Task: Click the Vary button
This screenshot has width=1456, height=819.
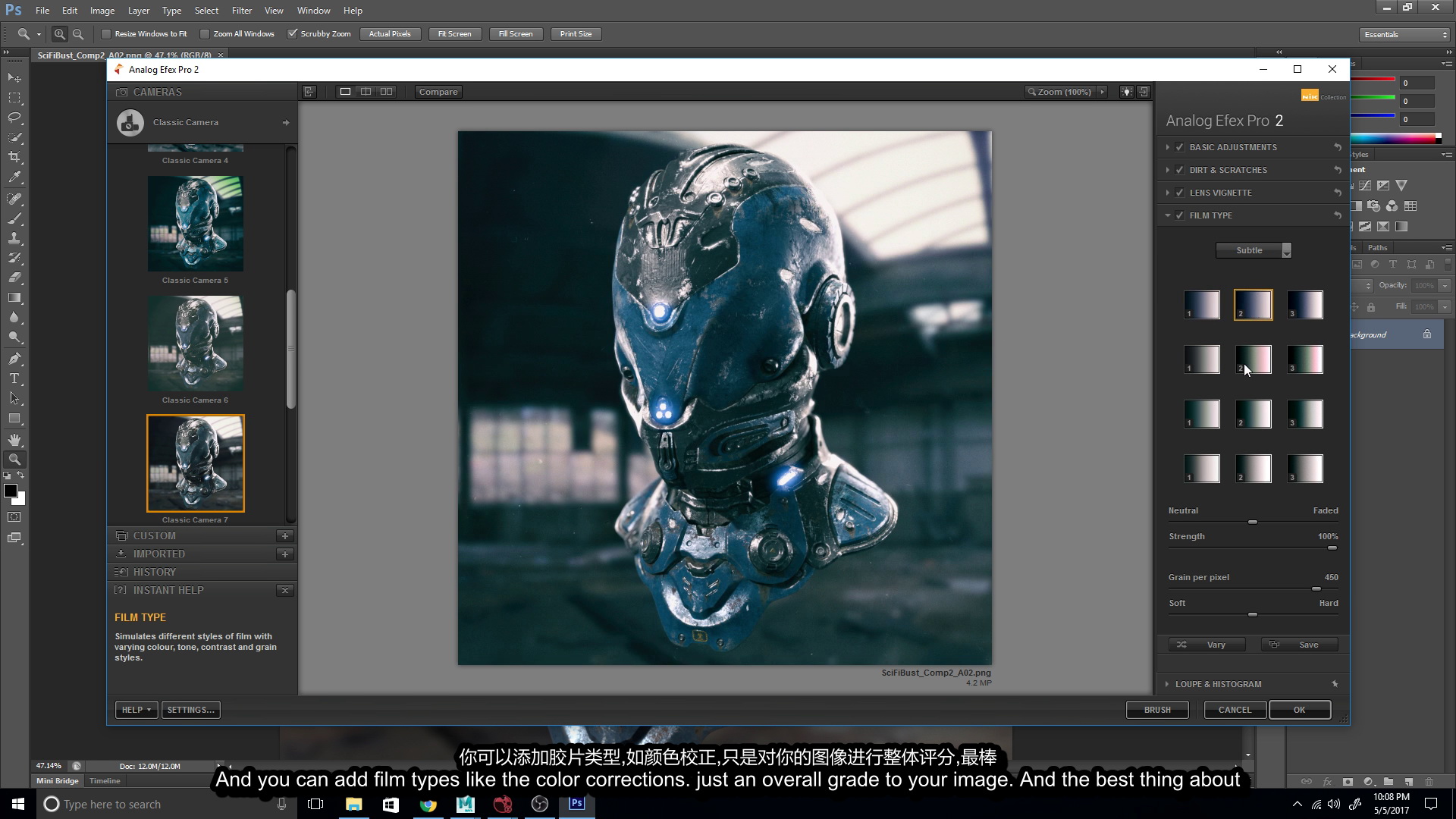Action: click(1207, 645)
